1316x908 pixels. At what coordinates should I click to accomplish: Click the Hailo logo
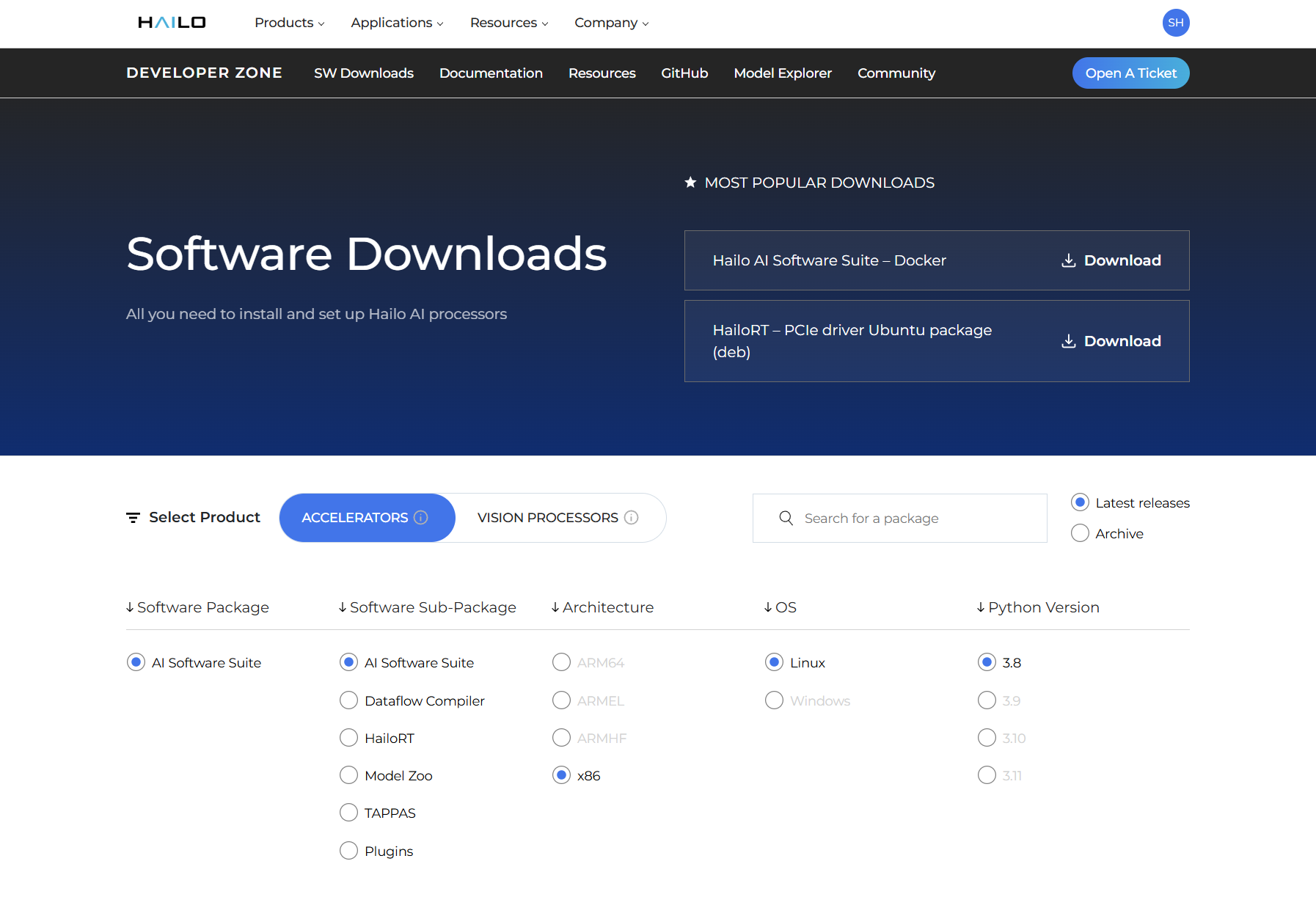(x=172, y=23)
